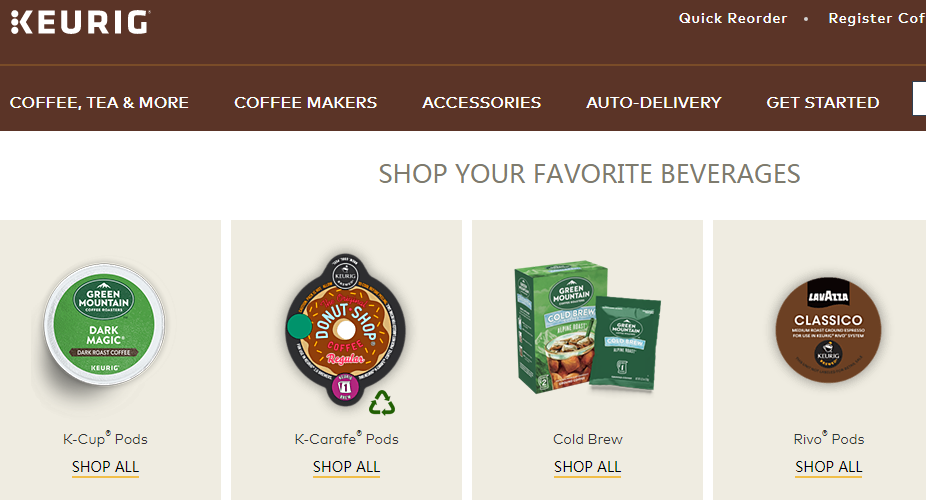
Task: Click the Lavazza Classico Rivo pod image
Action: 828,329
